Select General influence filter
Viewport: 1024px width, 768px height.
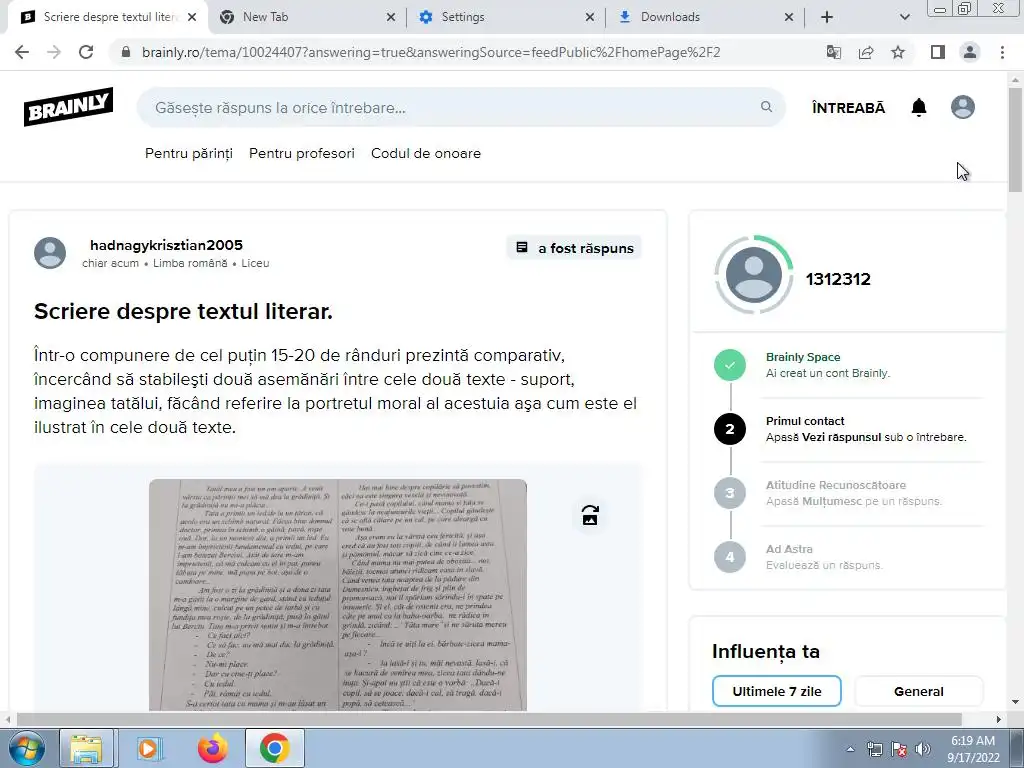(x=918, y=691)
